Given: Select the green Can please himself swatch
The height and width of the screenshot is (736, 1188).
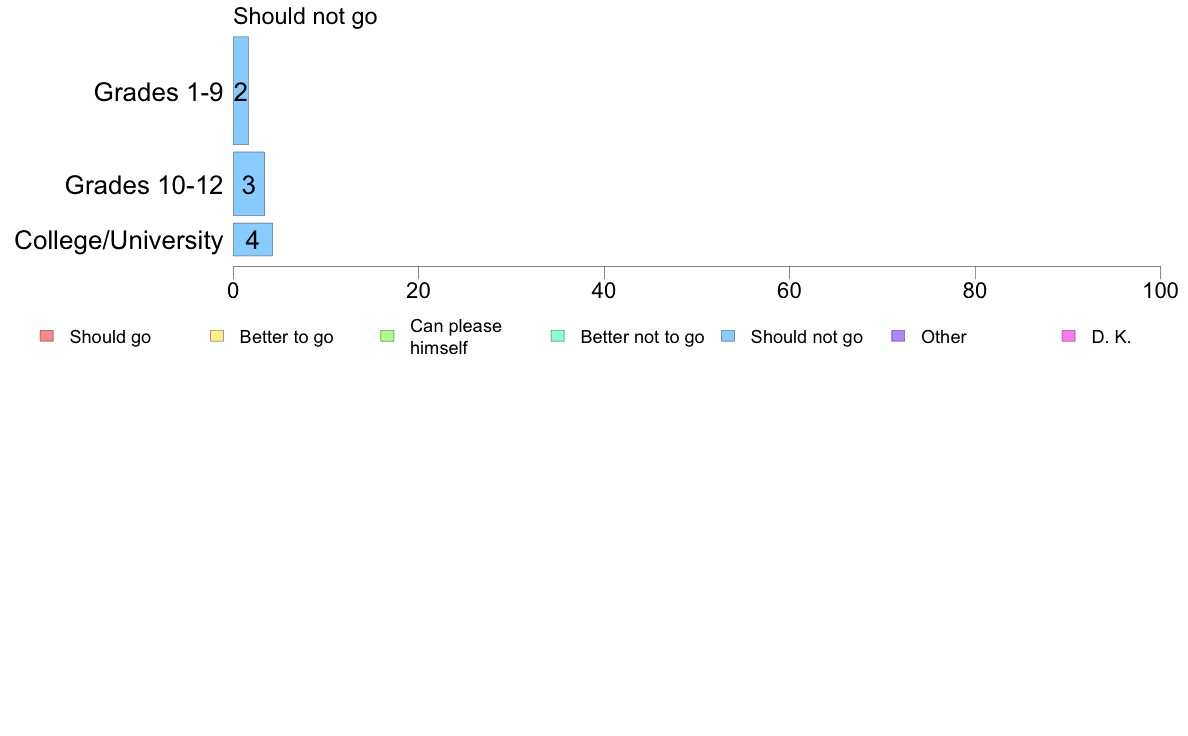Looking at the screenshot, I should 387,336.
